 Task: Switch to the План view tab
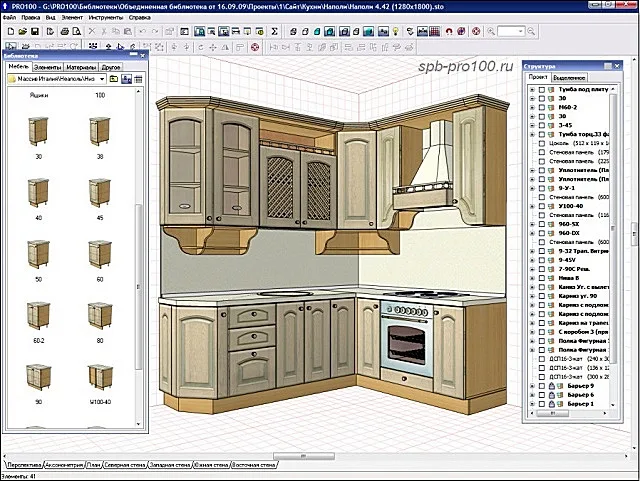[x=93, y=465]
